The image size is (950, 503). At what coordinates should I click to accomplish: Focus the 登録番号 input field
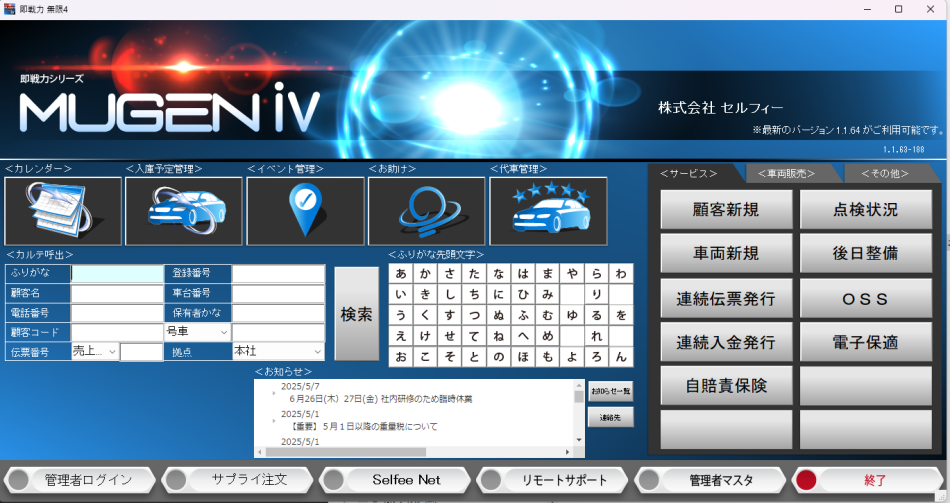point(279,273)
